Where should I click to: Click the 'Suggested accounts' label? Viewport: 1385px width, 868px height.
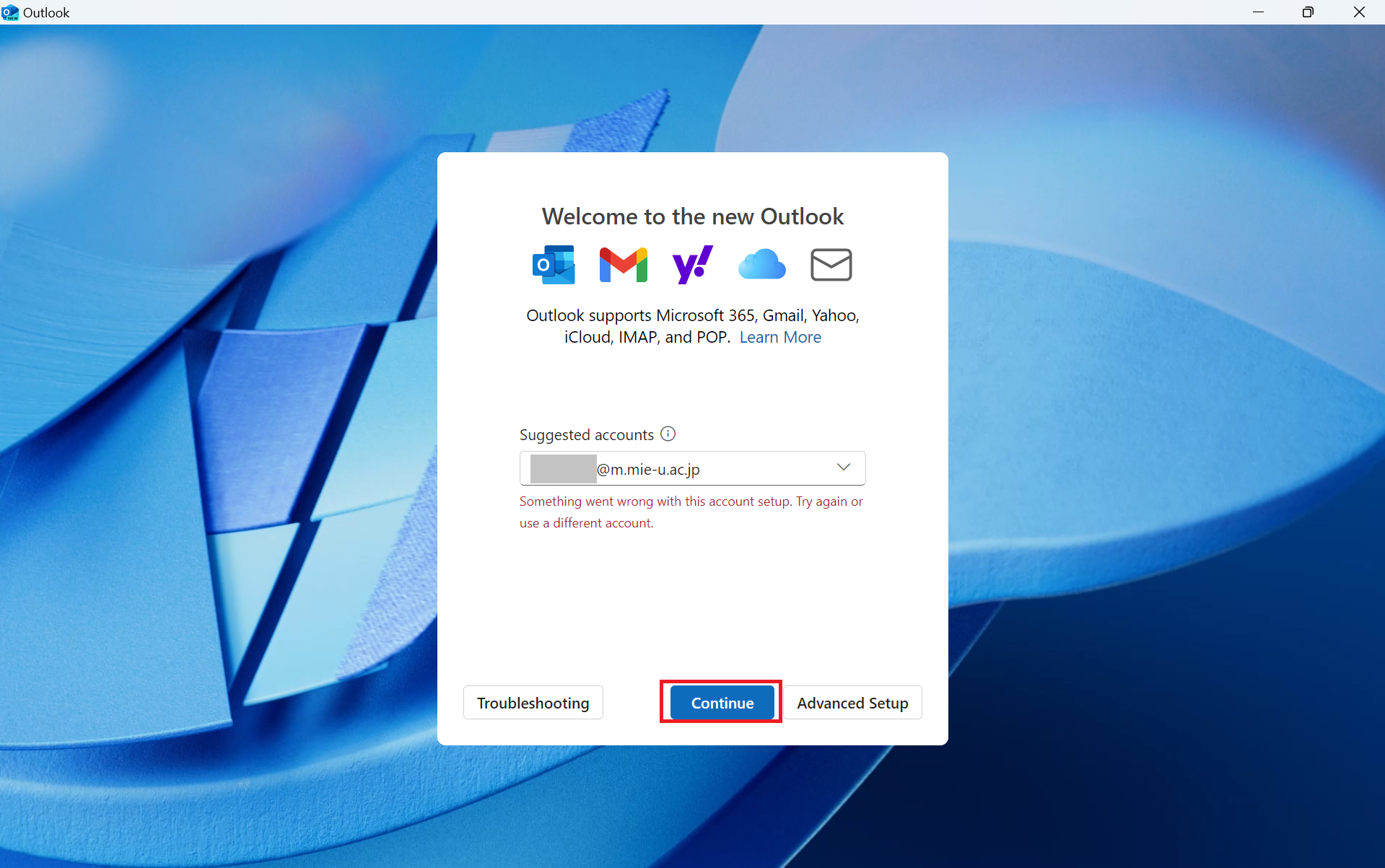point(587,434)
